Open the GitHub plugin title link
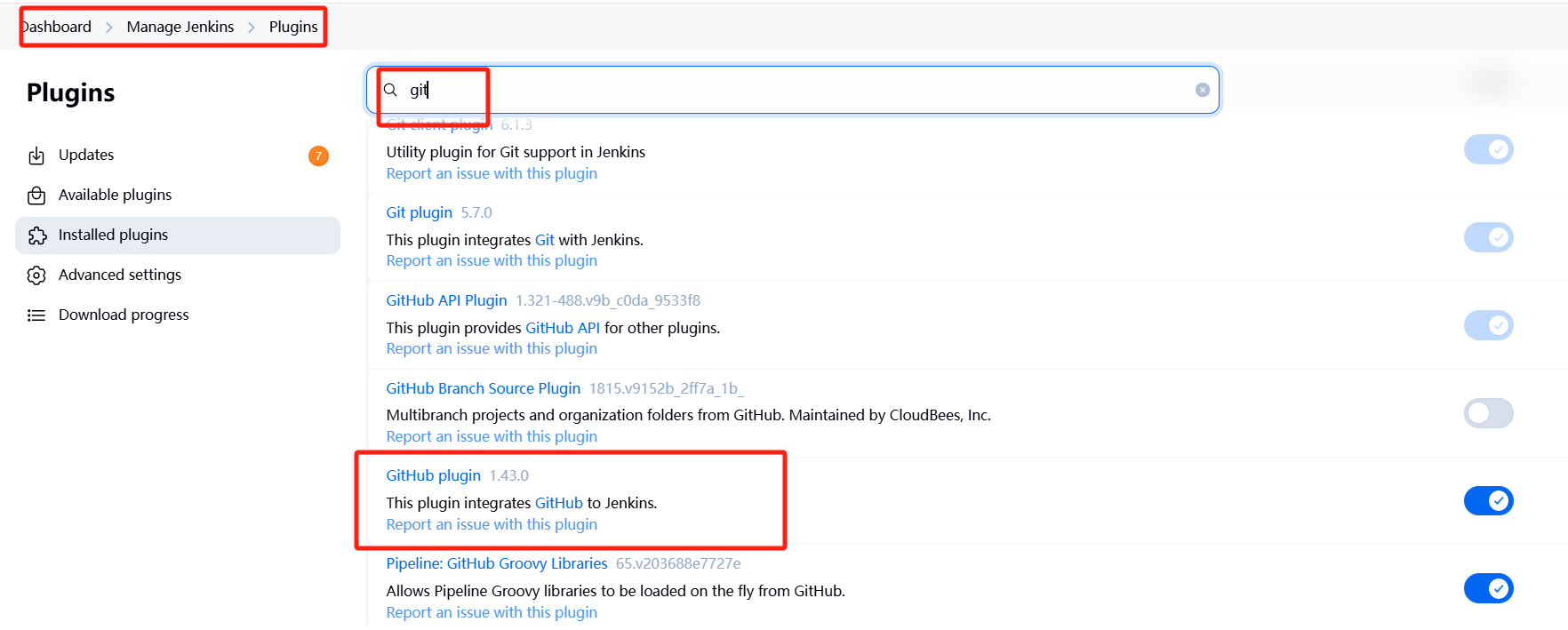The height and width of the screenshot is (630, 1568). [433, 475]
